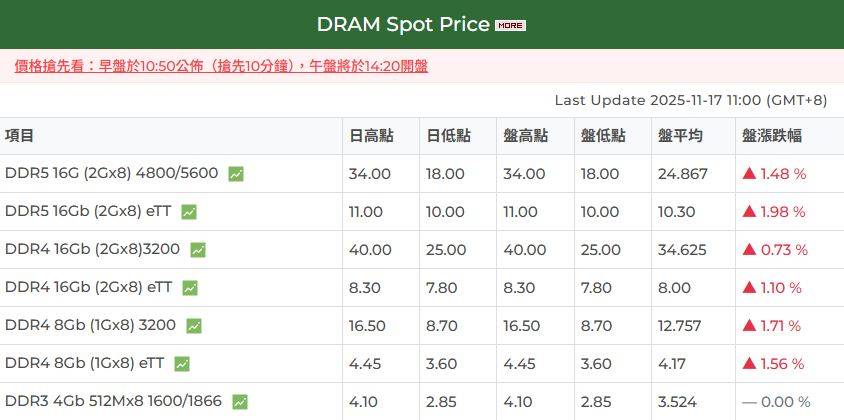The width and height of the screenshot is (844, 420).
Task: Click the 項目 column header
Action: click(20, 136)
